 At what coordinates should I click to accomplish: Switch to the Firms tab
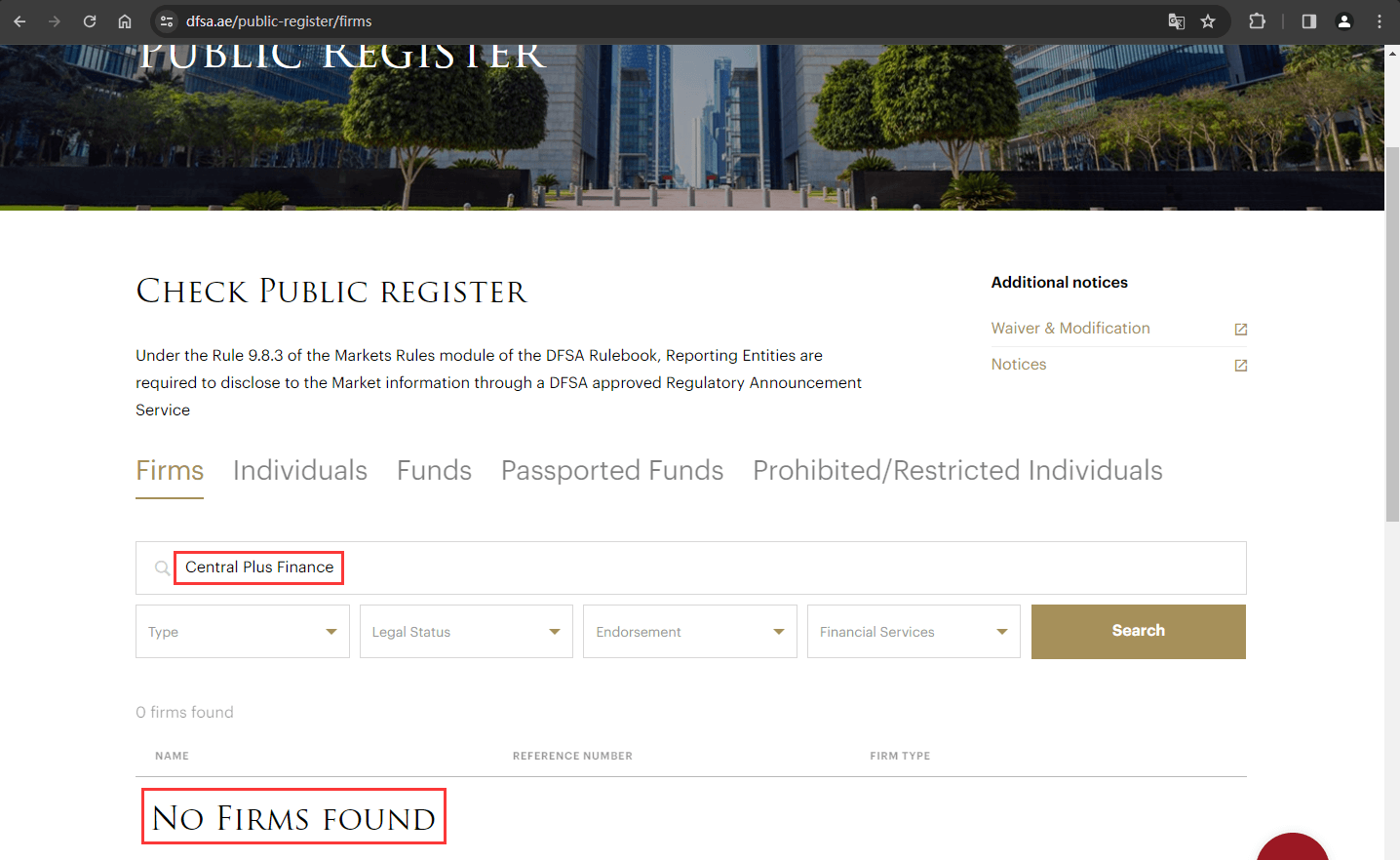[x=170, y=471]
